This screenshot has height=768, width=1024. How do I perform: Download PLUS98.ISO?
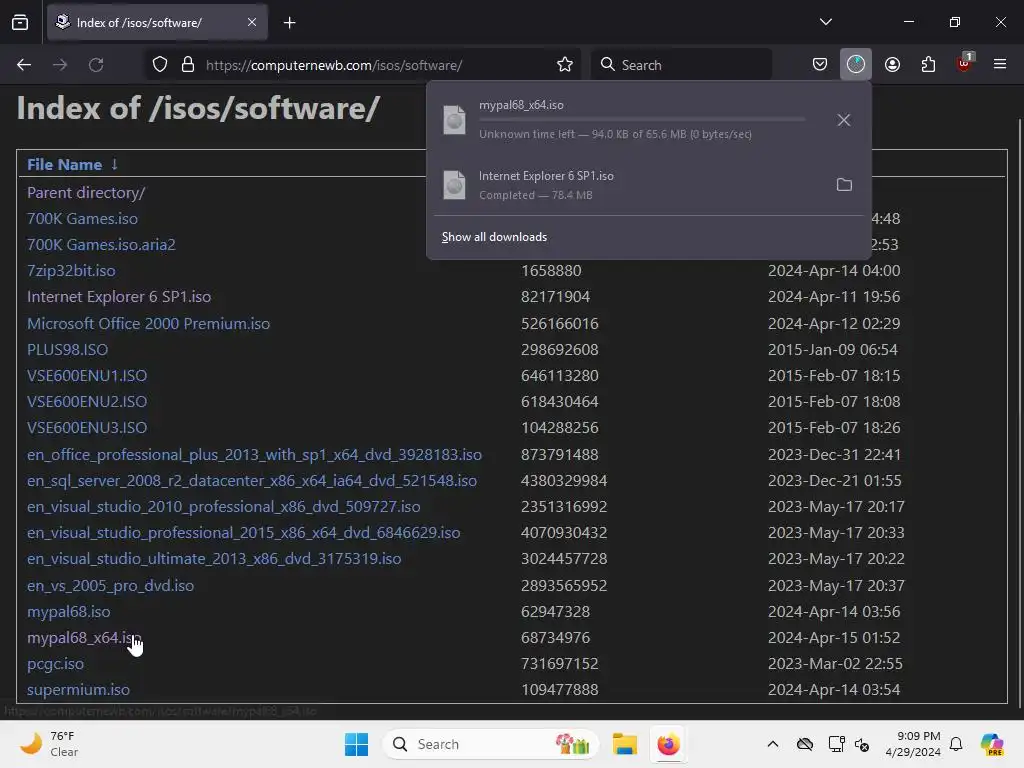67,349
